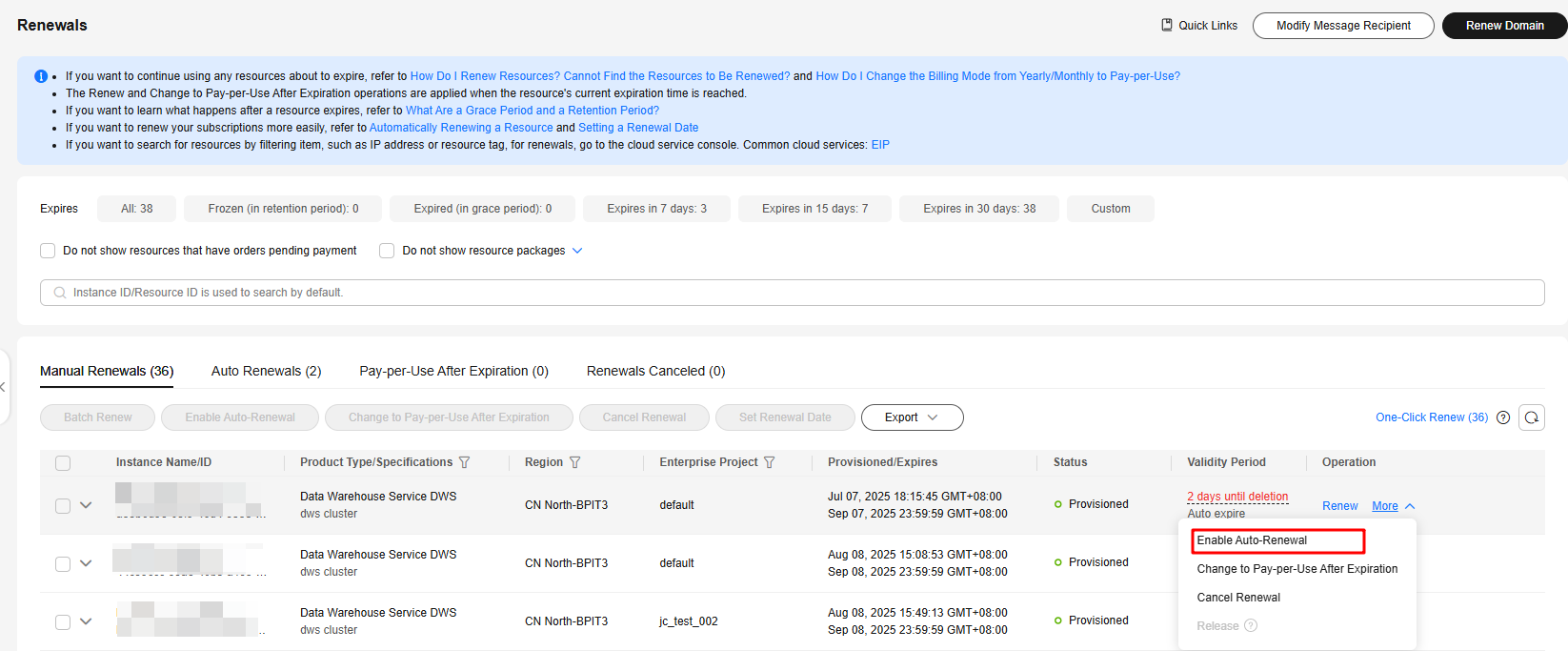1568x651 pixels.
Task: Click the search magnifier icon
Action: click(x=60, y=293)
